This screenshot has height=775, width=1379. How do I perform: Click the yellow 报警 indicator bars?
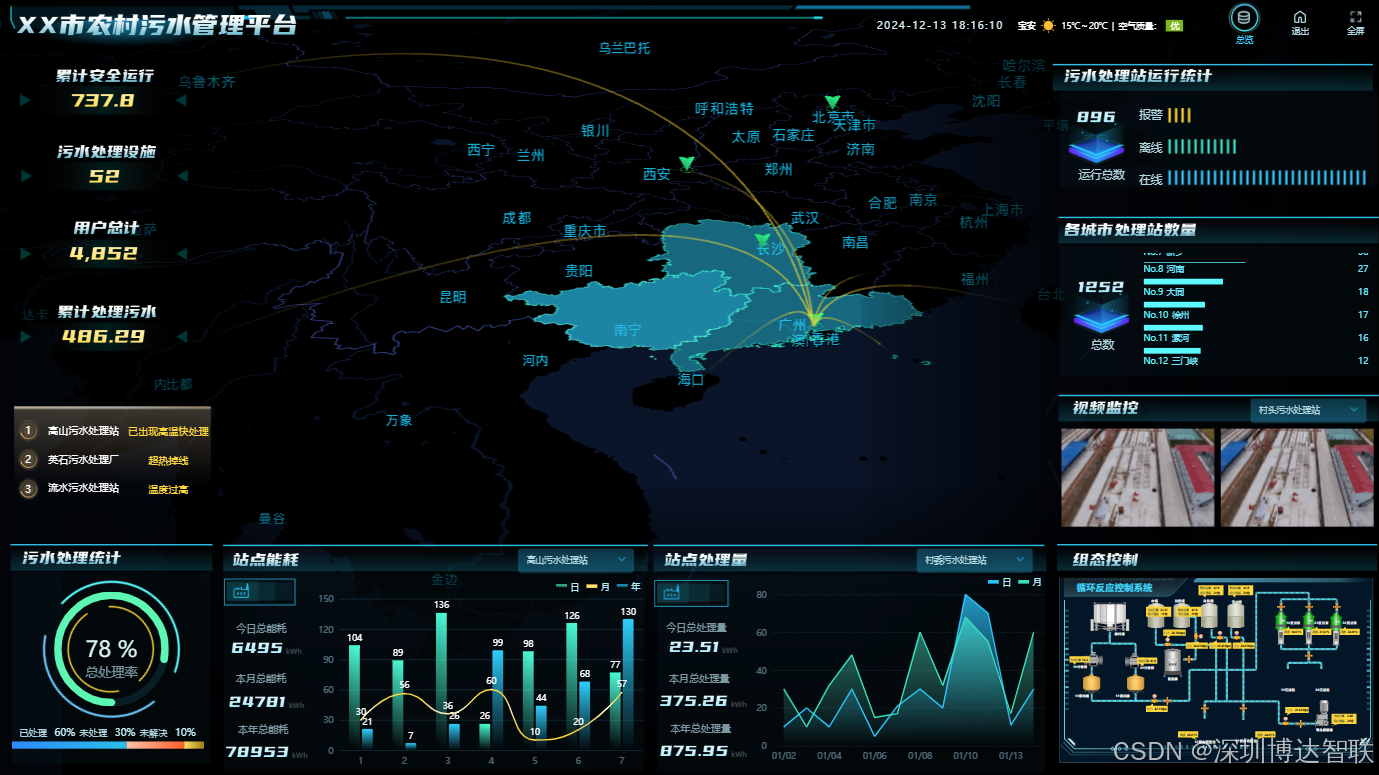click(1180, 115)
